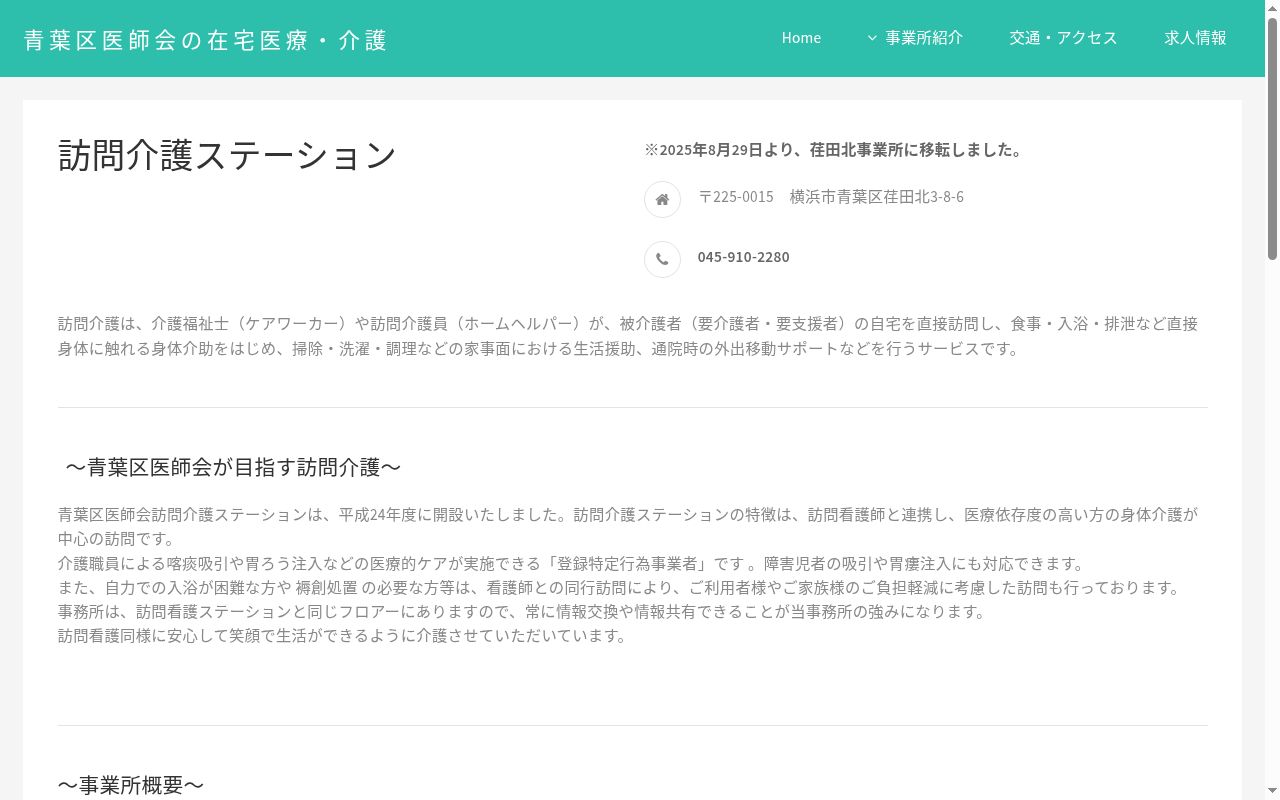Go to site title 青葉区医師会の在宅医療・介護
Image resolution: width=1280 pixels, height=800 pixels.
click(205, 40)
